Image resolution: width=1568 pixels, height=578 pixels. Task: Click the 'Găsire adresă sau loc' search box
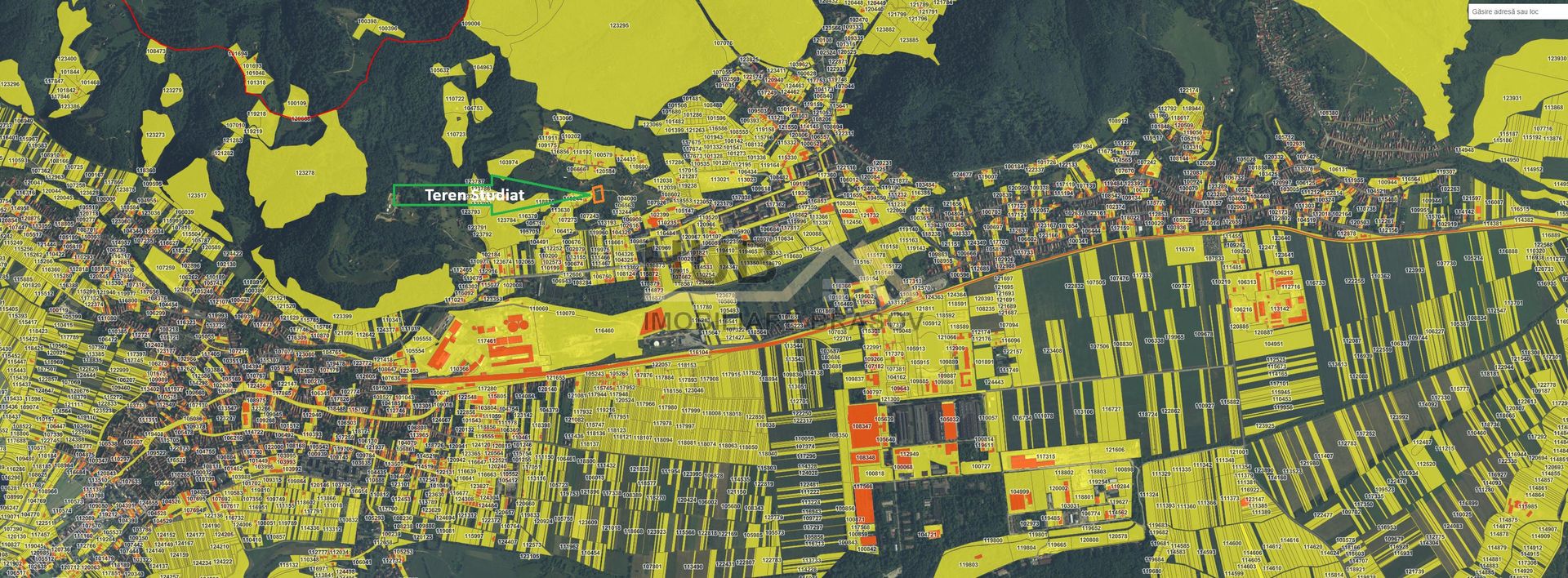(x=1517, y=11)
